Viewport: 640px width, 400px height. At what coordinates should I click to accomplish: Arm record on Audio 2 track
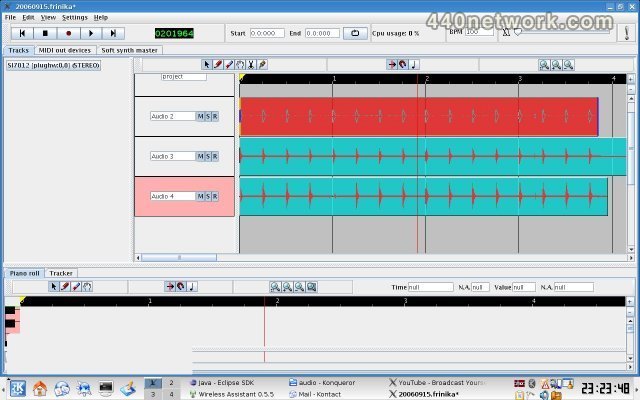[x=215, y=116]
